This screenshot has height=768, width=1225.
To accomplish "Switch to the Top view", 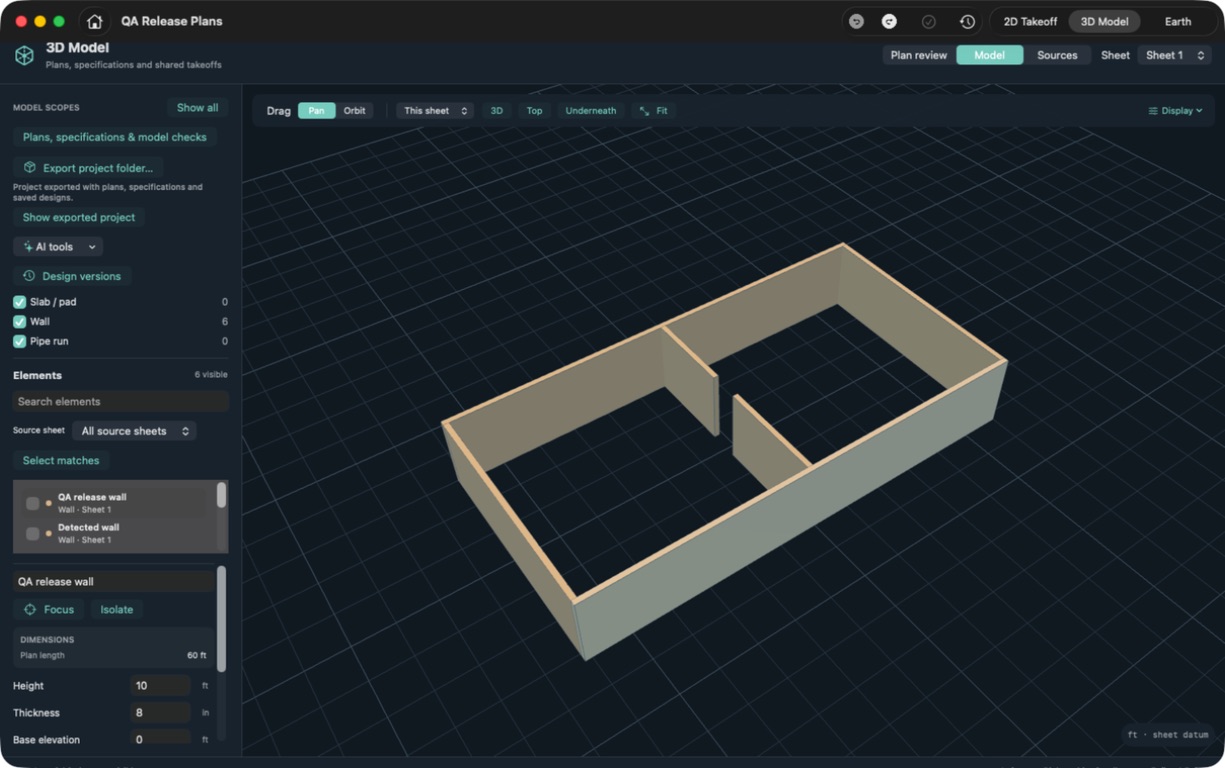I will 534,111.
